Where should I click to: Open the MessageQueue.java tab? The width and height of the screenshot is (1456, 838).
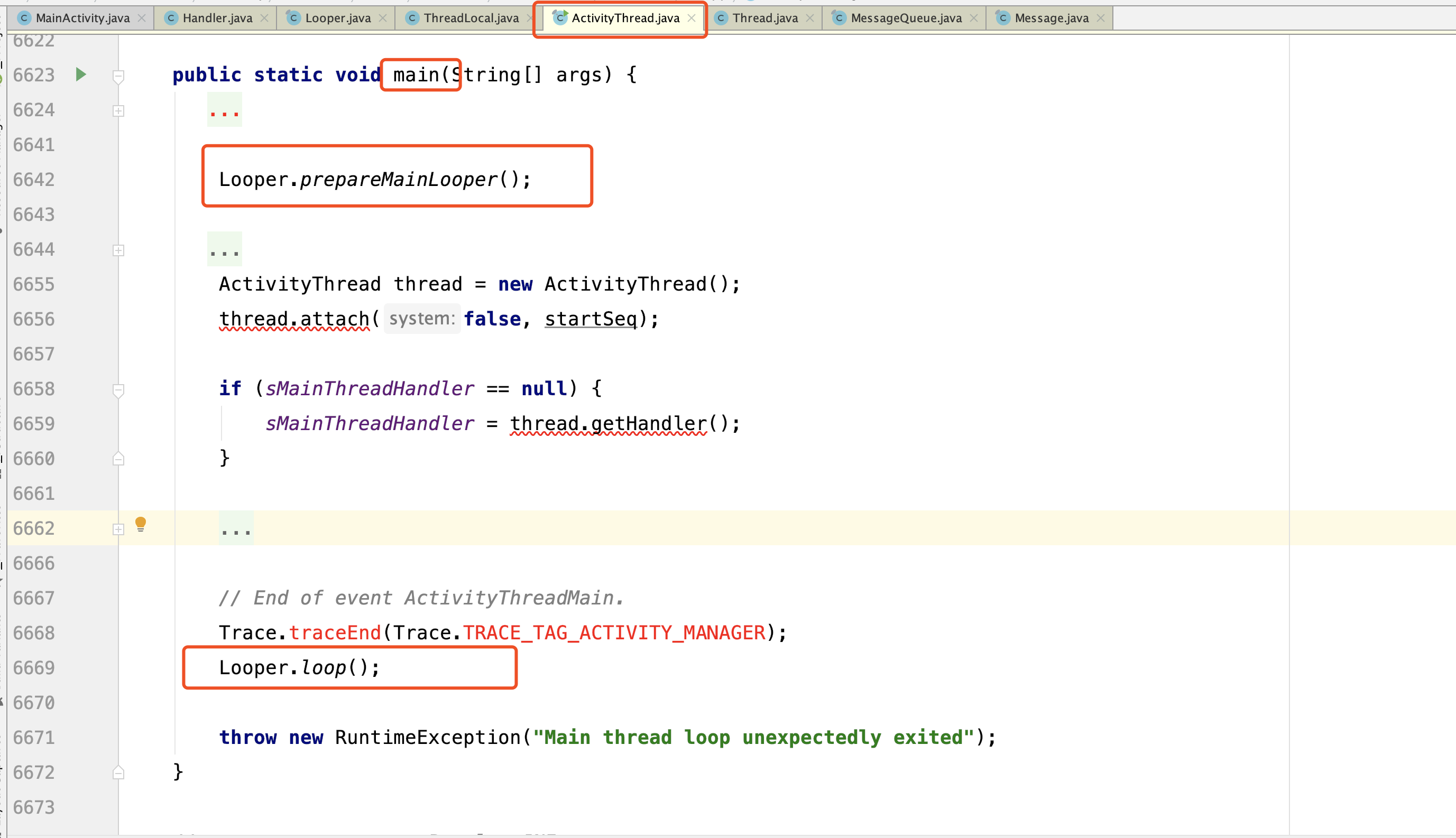point(906,18)
